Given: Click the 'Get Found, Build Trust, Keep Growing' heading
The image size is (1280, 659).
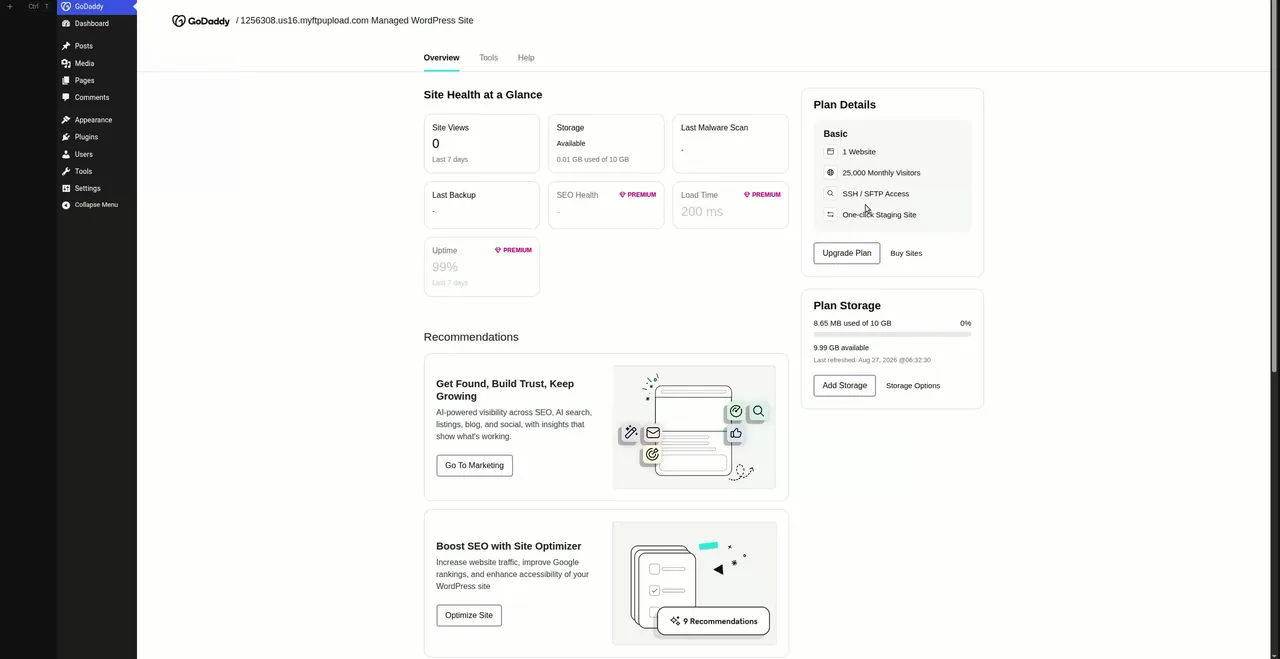Looking at the screenshot, I should 505,390.
